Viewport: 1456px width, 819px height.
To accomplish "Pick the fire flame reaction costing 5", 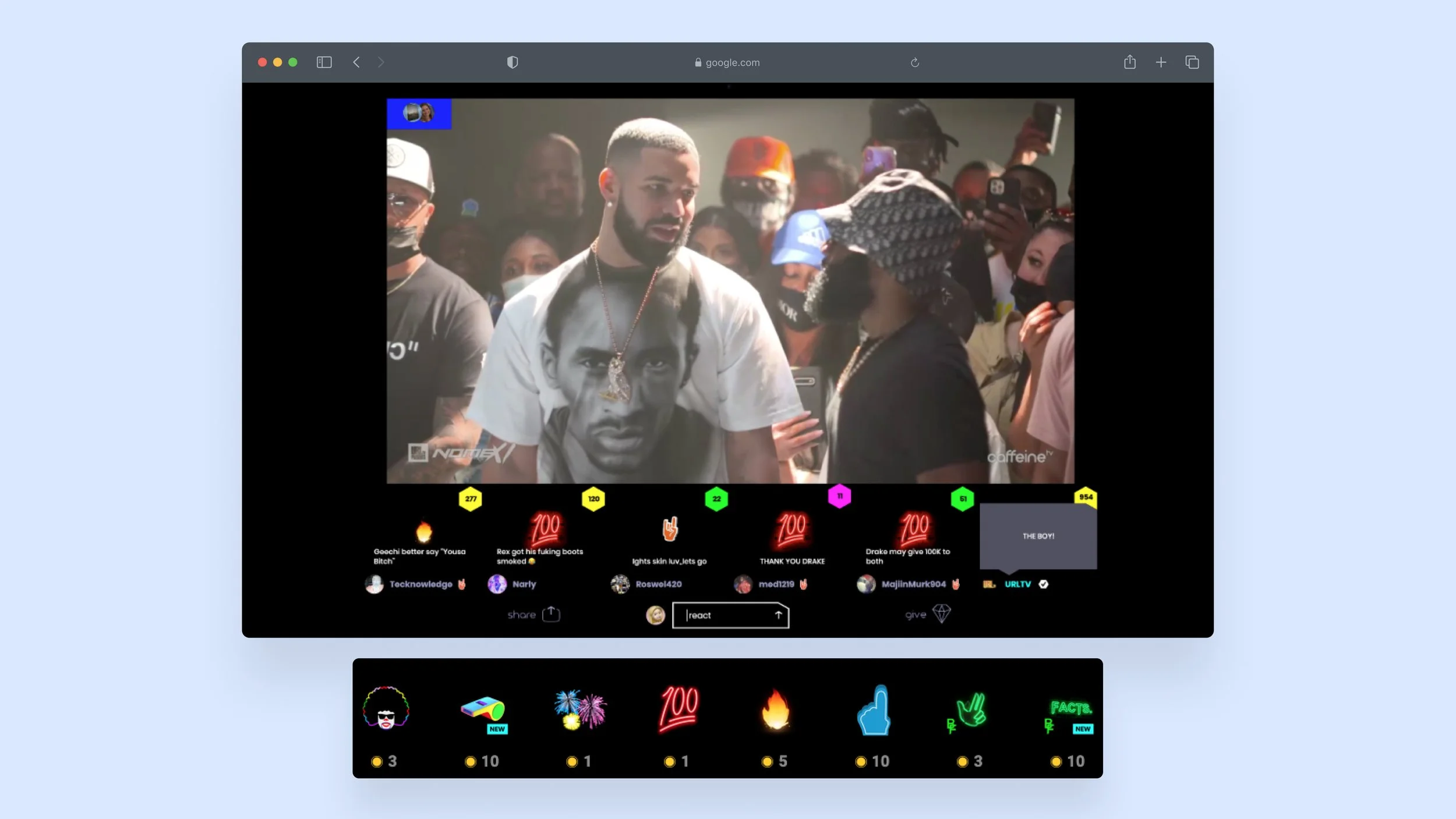I will point(776,709).
